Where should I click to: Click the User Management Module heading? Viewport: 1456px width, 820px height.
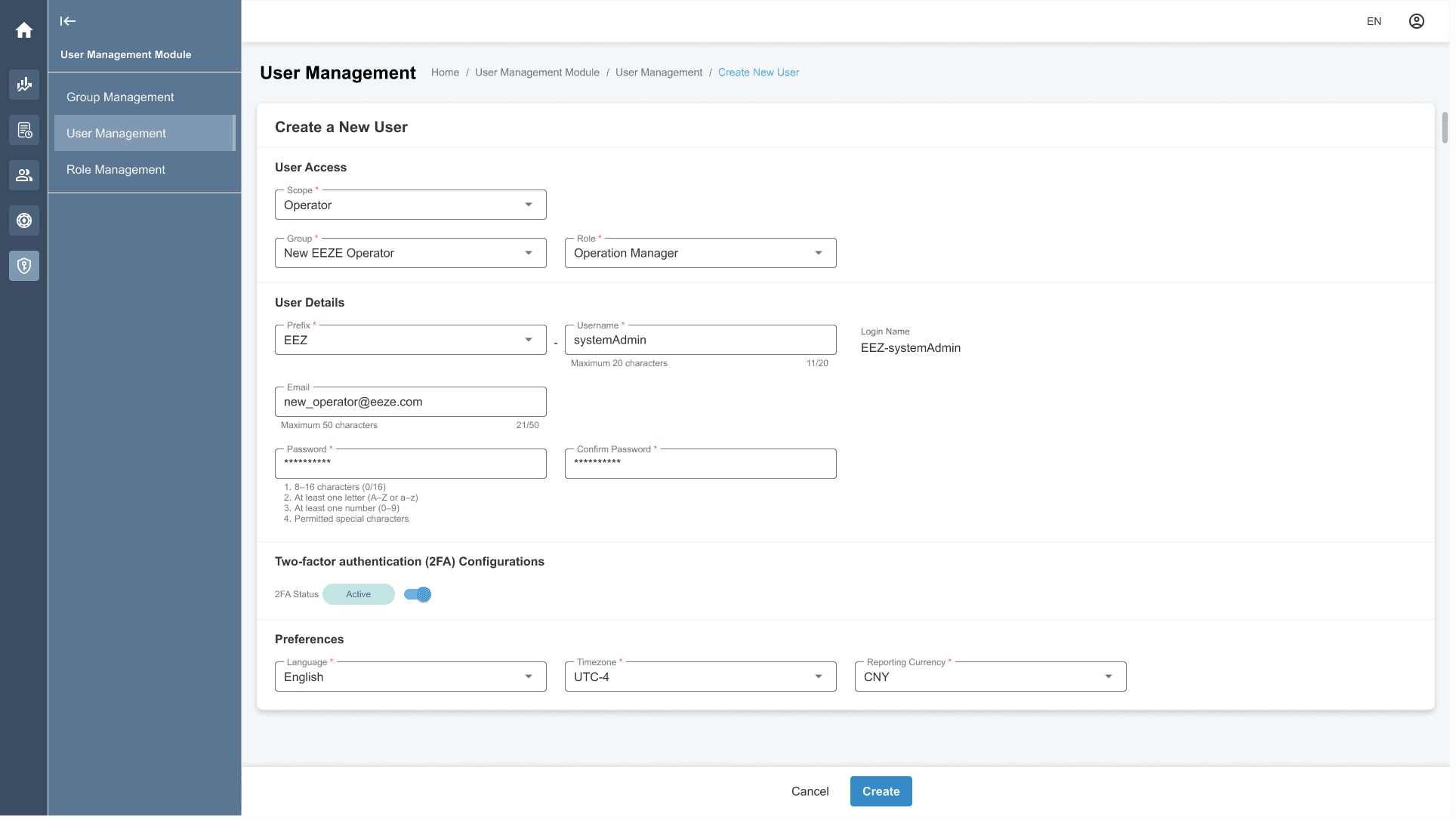click(126, 54)
